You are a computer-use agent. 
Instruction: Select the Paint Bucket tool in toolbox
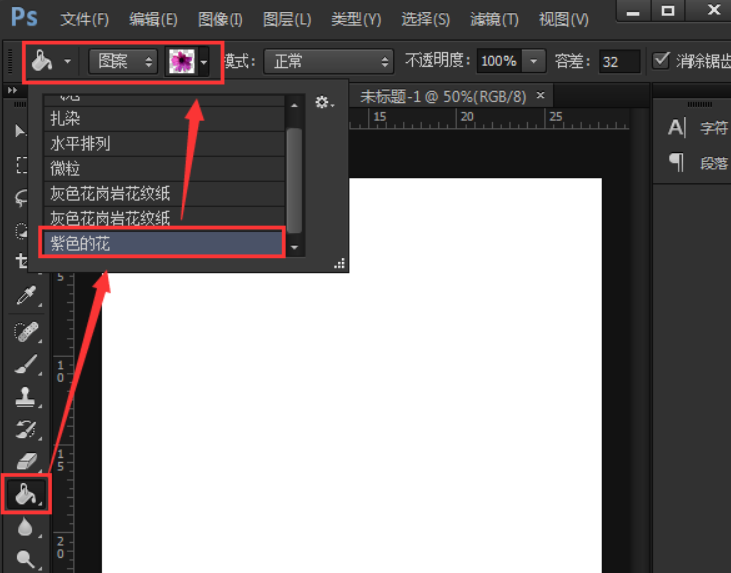pos(26,495)
